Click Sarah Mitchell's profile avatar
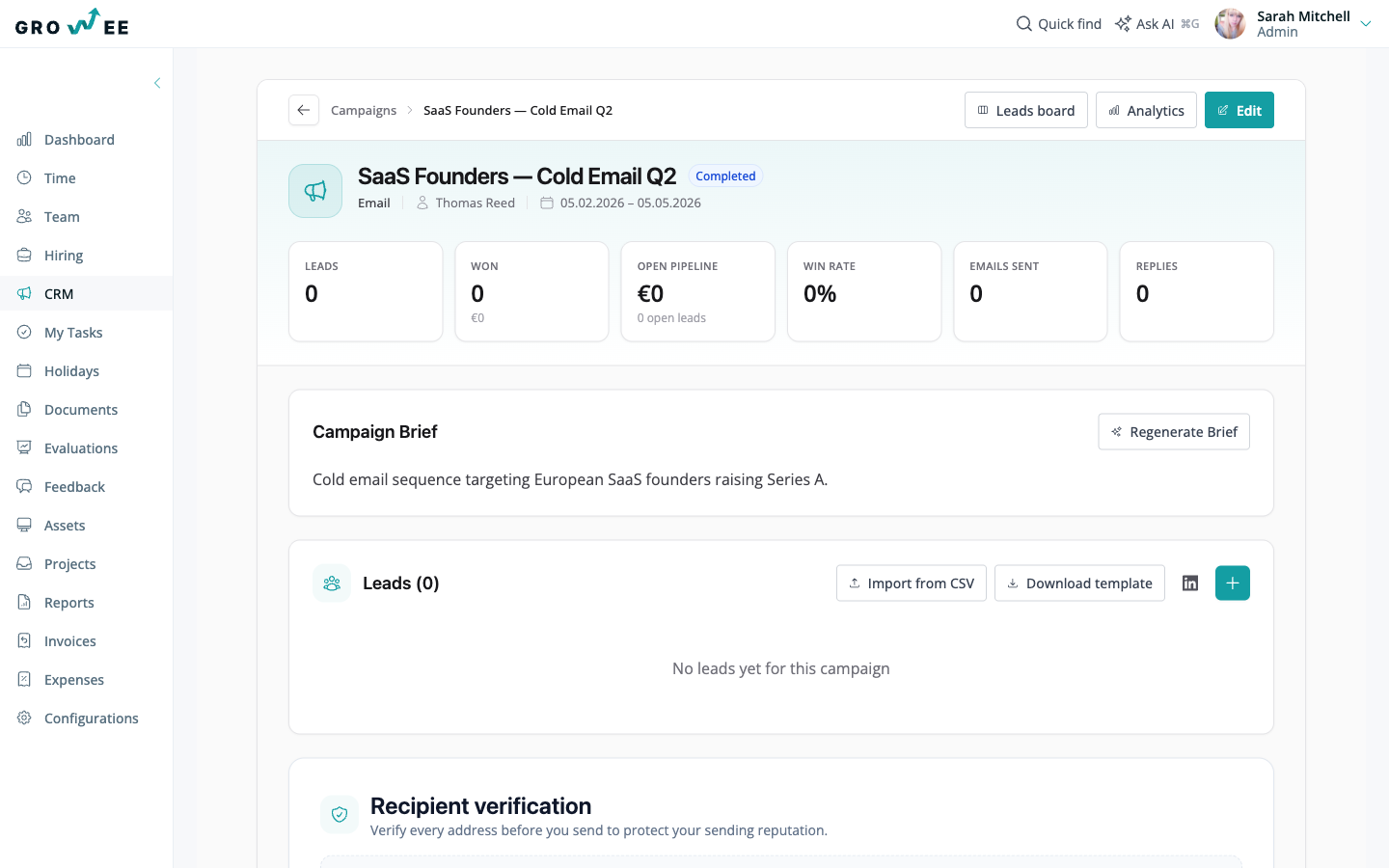The width and height of the screenshot is (1389, 868). click(x=1230, y=24)
